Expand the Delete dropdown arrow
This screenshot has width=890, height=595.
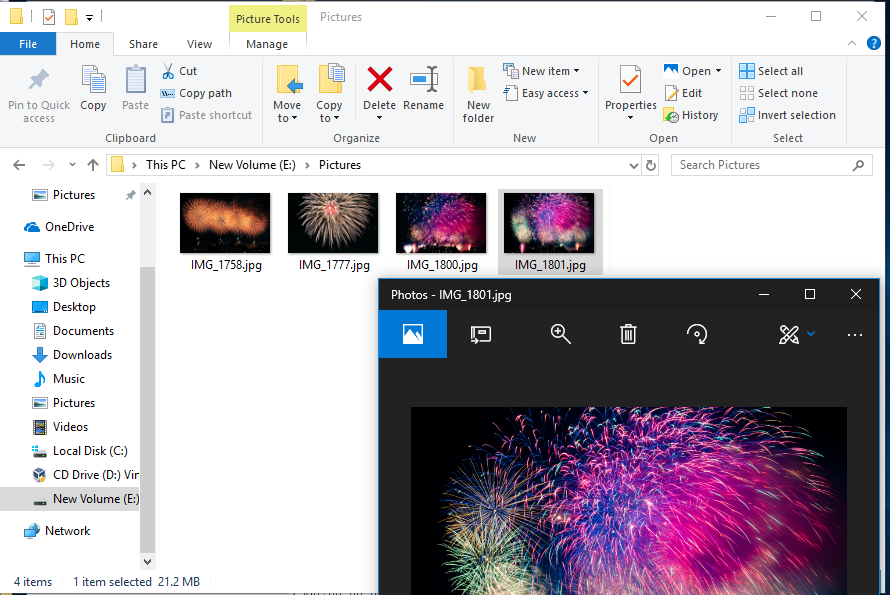pyautogui.click(x=379, y=118)
